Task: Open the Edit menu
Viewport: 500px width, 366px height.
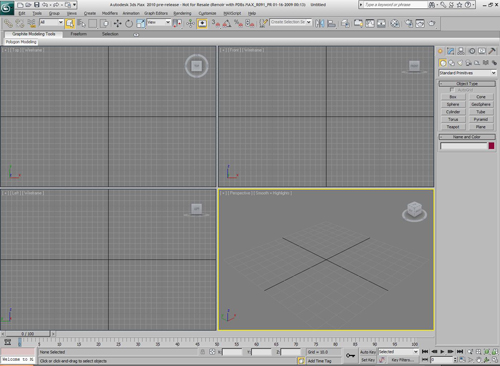Action: click(x=22, y=13)
